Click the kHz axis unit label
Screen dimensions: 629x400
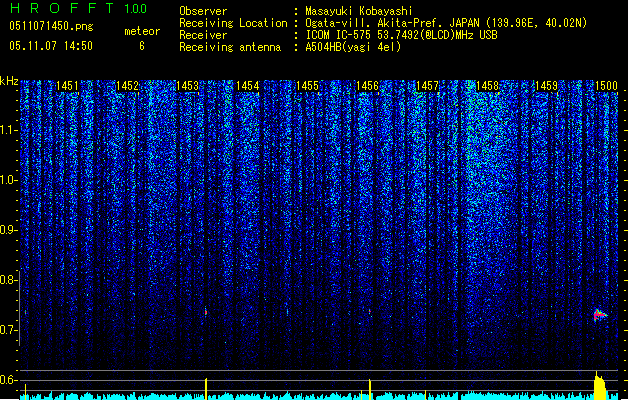click(9, 81)
